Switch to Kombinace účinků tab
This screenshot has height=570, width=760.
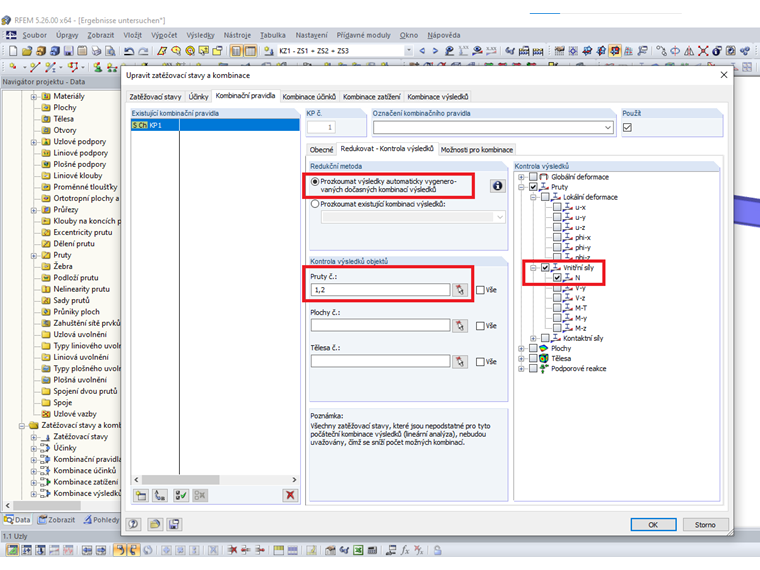[x=309, y=97]
